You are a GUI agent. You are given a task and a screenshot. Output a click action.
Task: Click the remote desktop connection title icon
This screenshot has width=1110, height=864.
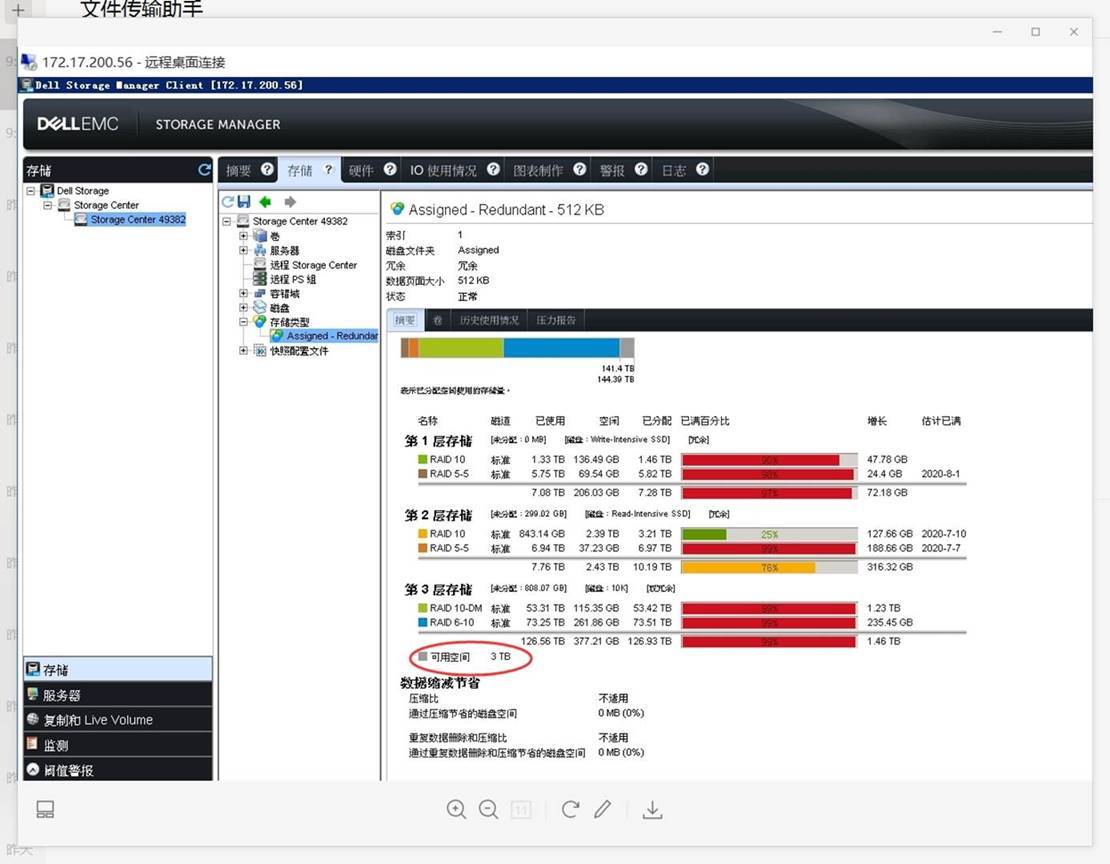29,62
